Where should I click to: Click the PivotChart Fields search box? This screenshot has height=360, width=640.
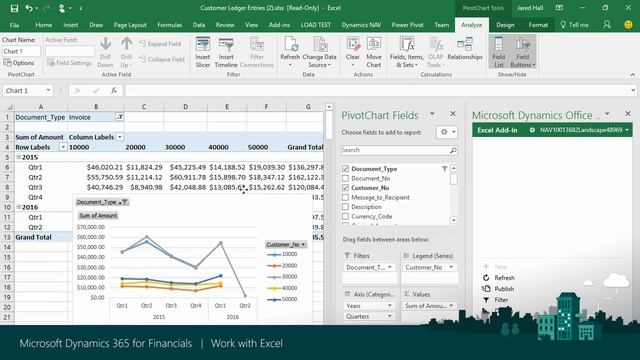395,150
